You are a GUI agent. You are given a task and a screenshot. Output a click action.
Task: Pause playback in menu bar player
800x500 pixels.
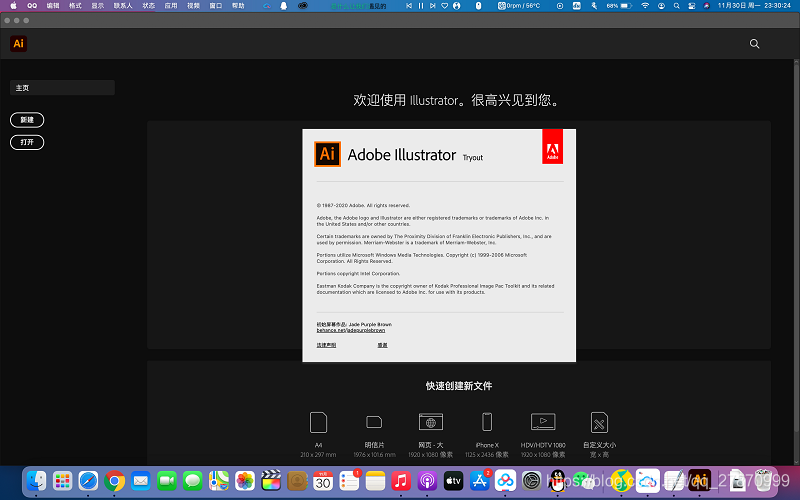tap(421, 6)
